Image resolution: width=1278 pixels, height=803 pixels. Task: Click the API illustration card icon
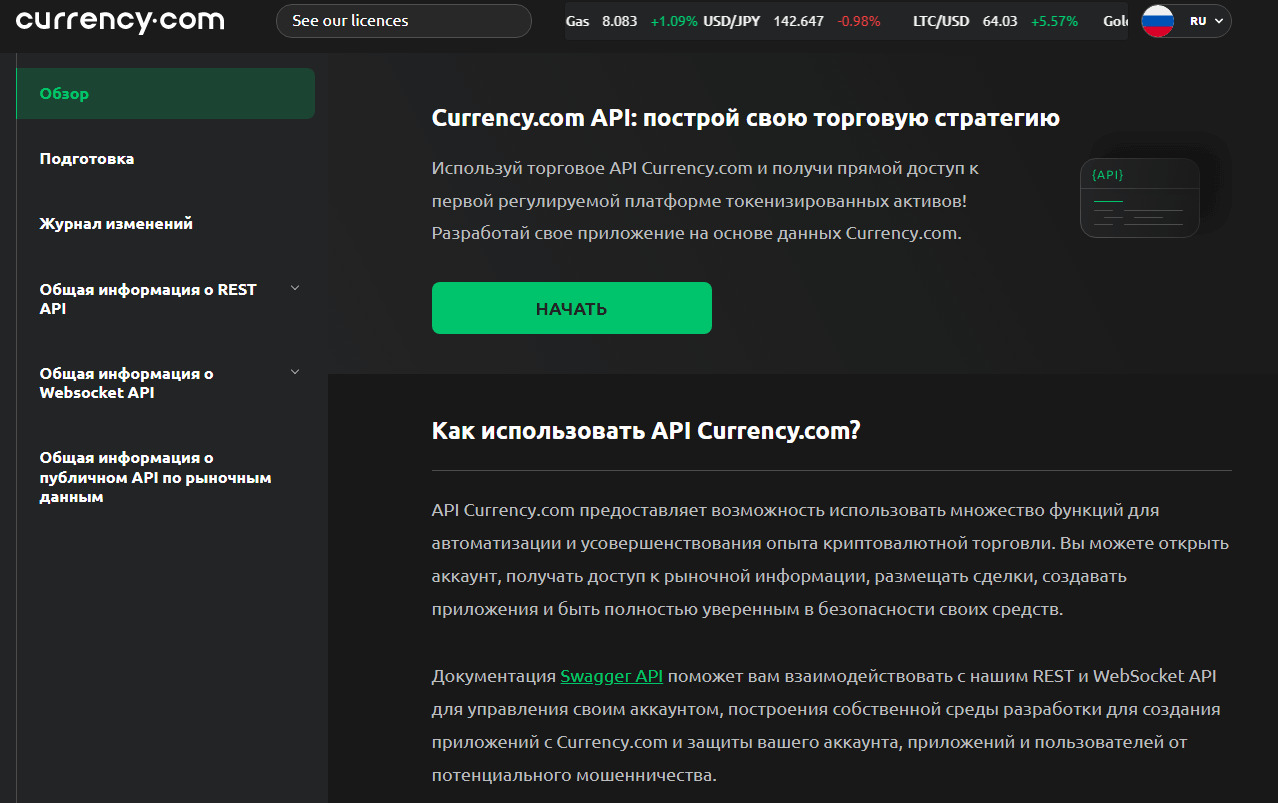click(1140, 197)
